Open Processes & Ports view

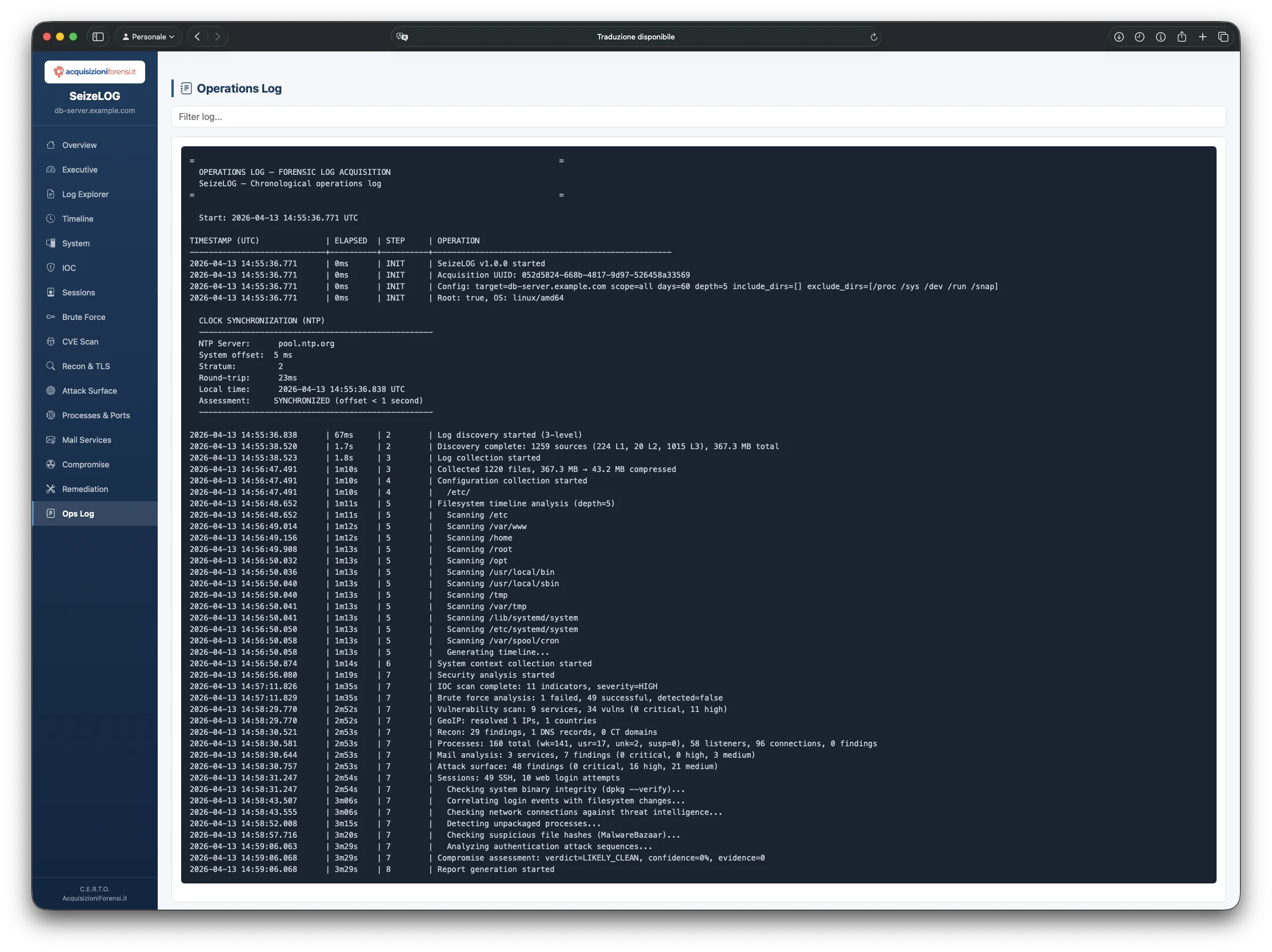pyautogui.click(x=52, y=415)
